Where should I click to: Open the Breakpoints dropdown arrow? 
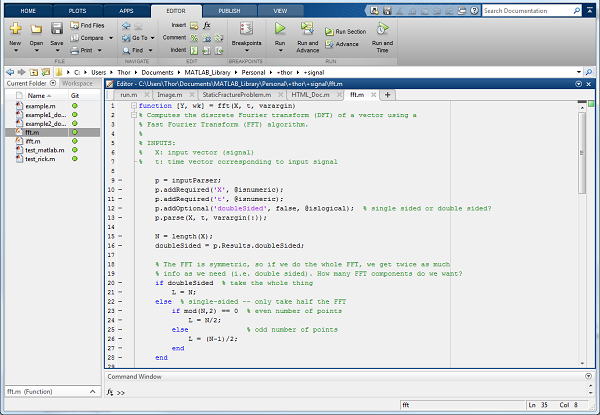(x=247, y=50)
